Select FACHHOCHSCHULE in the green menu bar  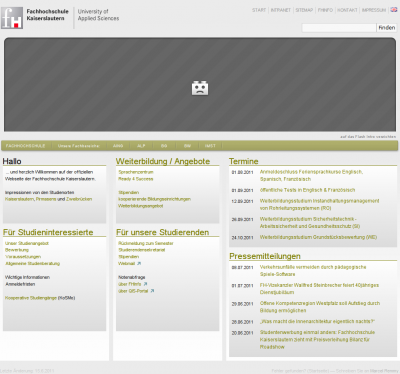point(25,146)
